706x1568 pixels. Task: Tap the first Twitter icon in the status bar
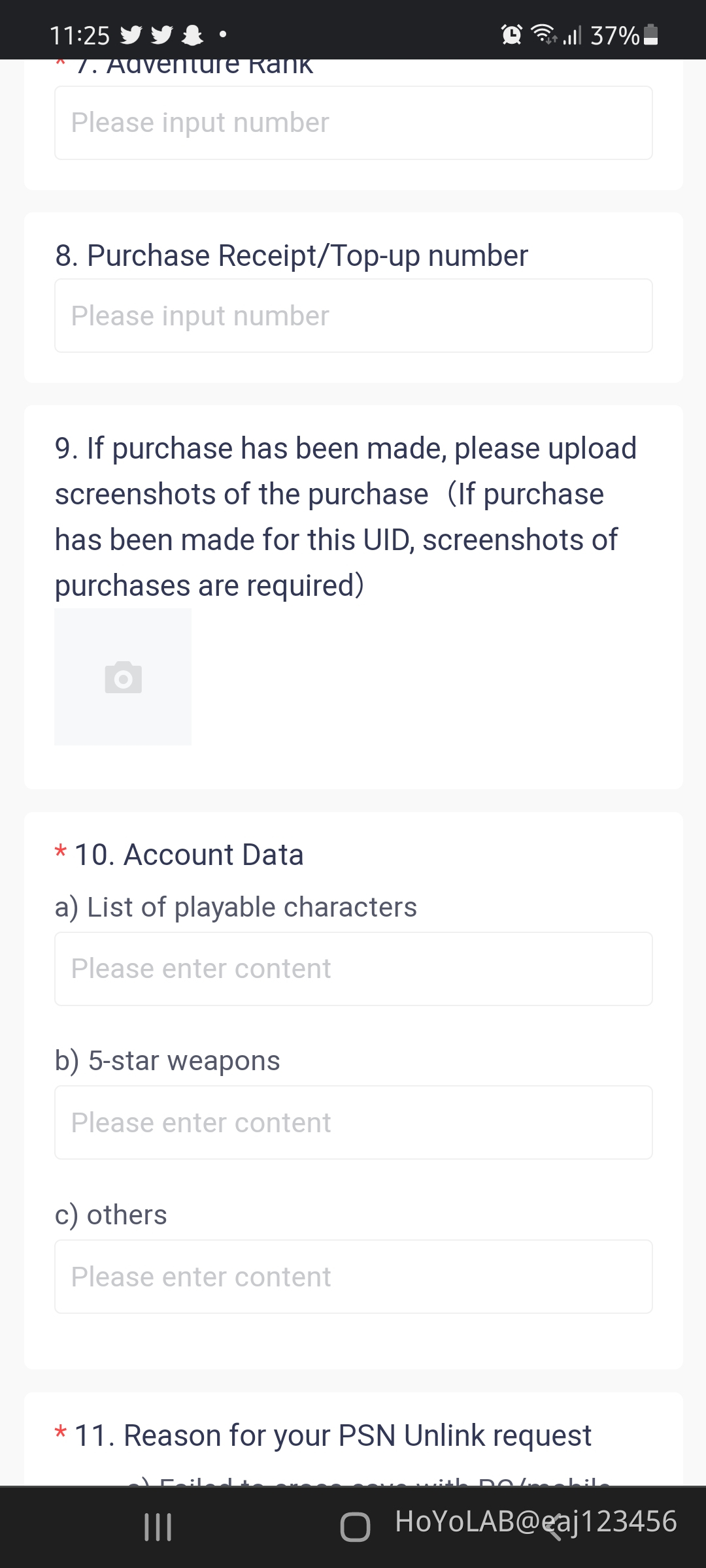coord(131,34)
